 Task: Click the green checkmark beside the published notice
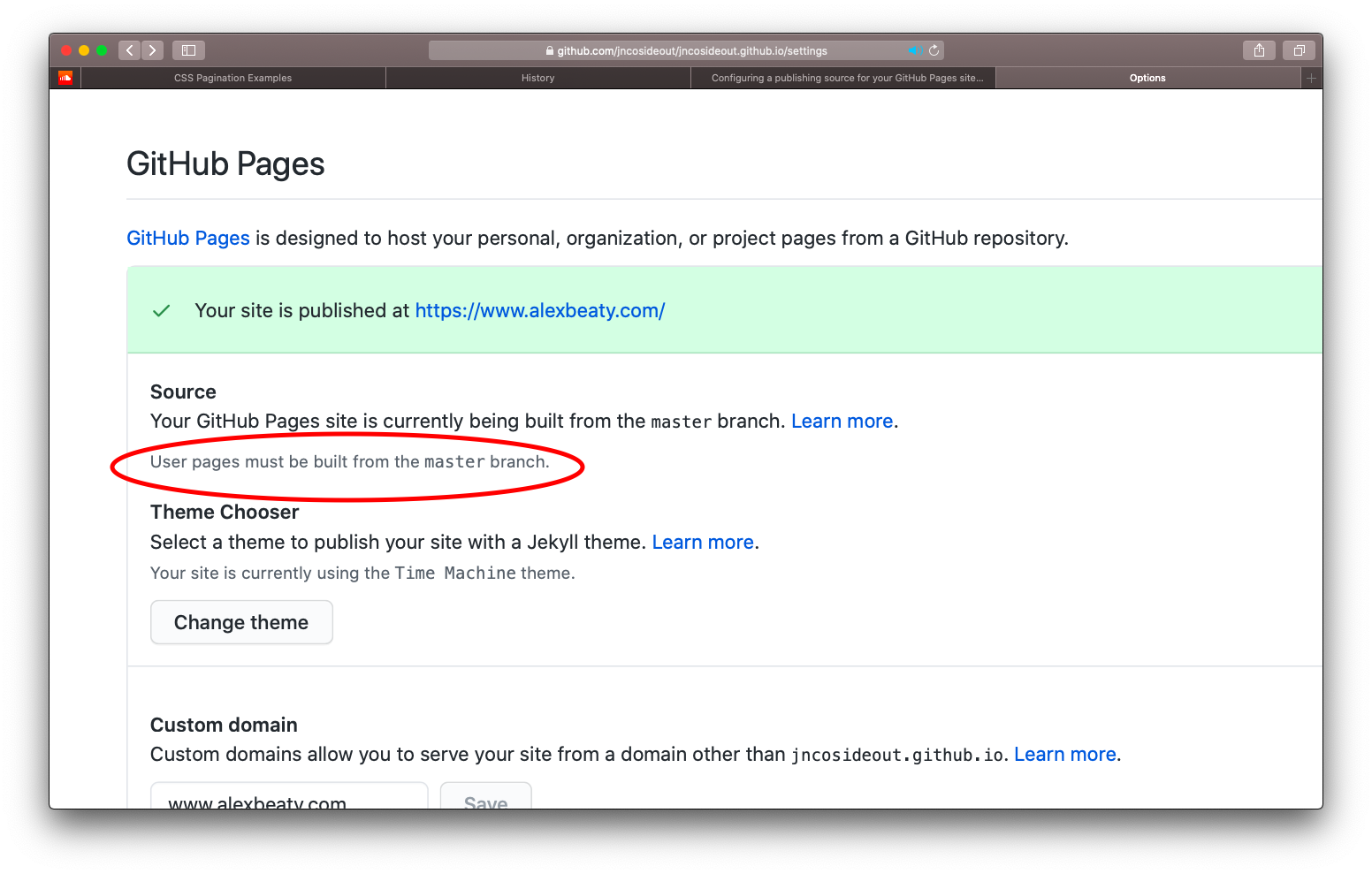(x=162, y=311)
